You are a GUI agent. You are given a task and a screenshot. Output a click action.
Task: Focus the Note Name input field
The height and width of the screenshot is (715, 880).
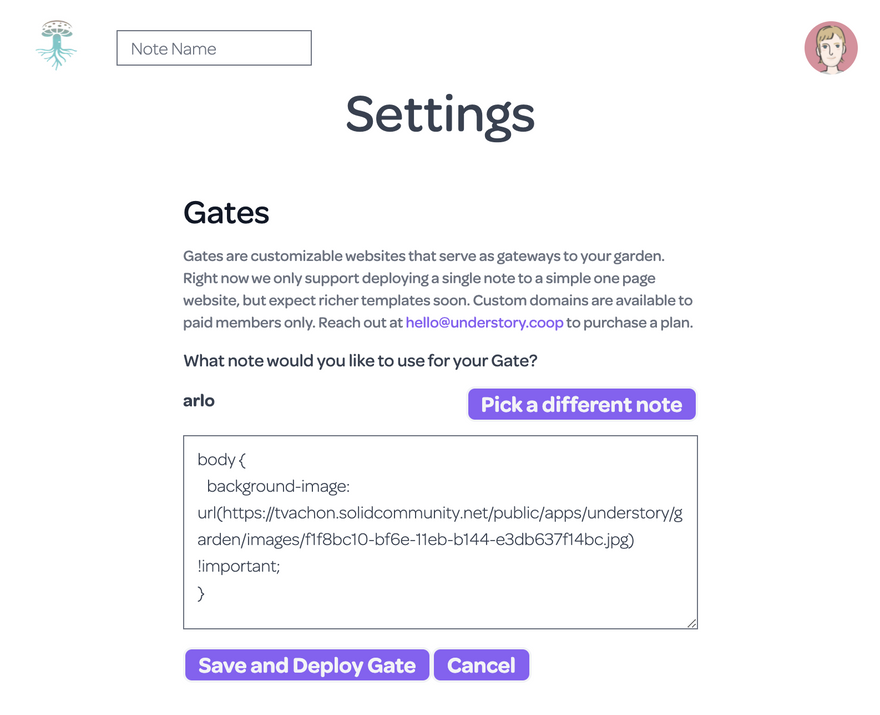214,48
